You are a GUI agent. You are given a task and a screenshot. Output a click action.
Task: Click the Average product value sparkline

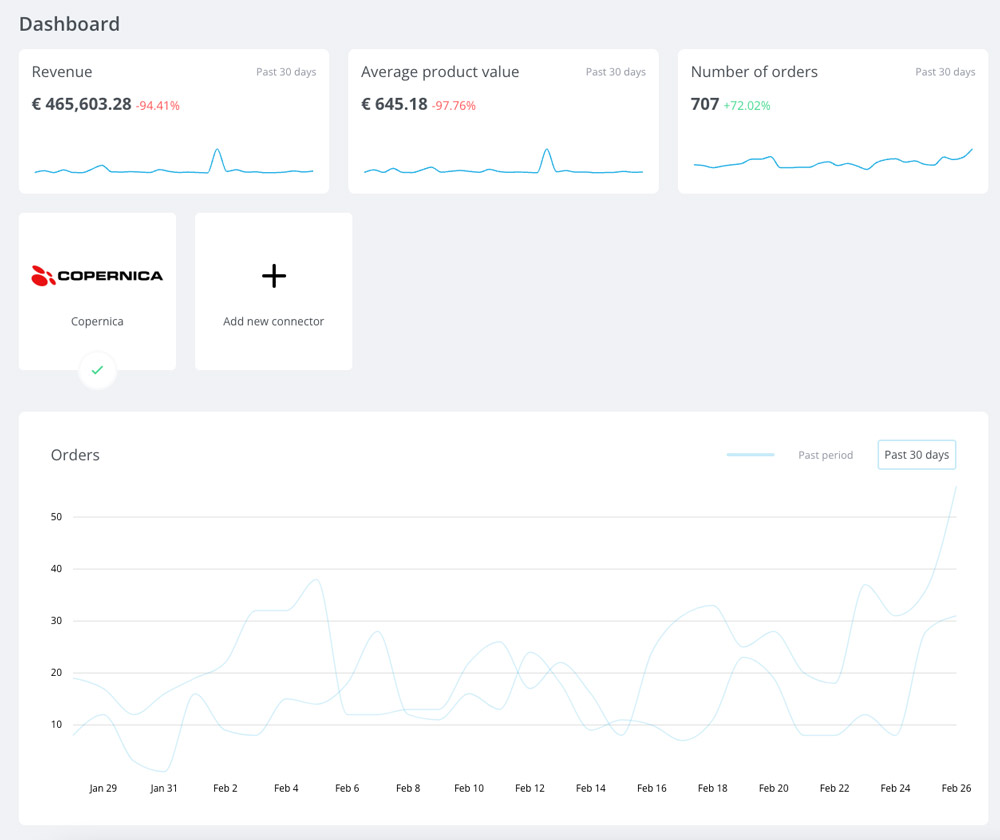503,161
